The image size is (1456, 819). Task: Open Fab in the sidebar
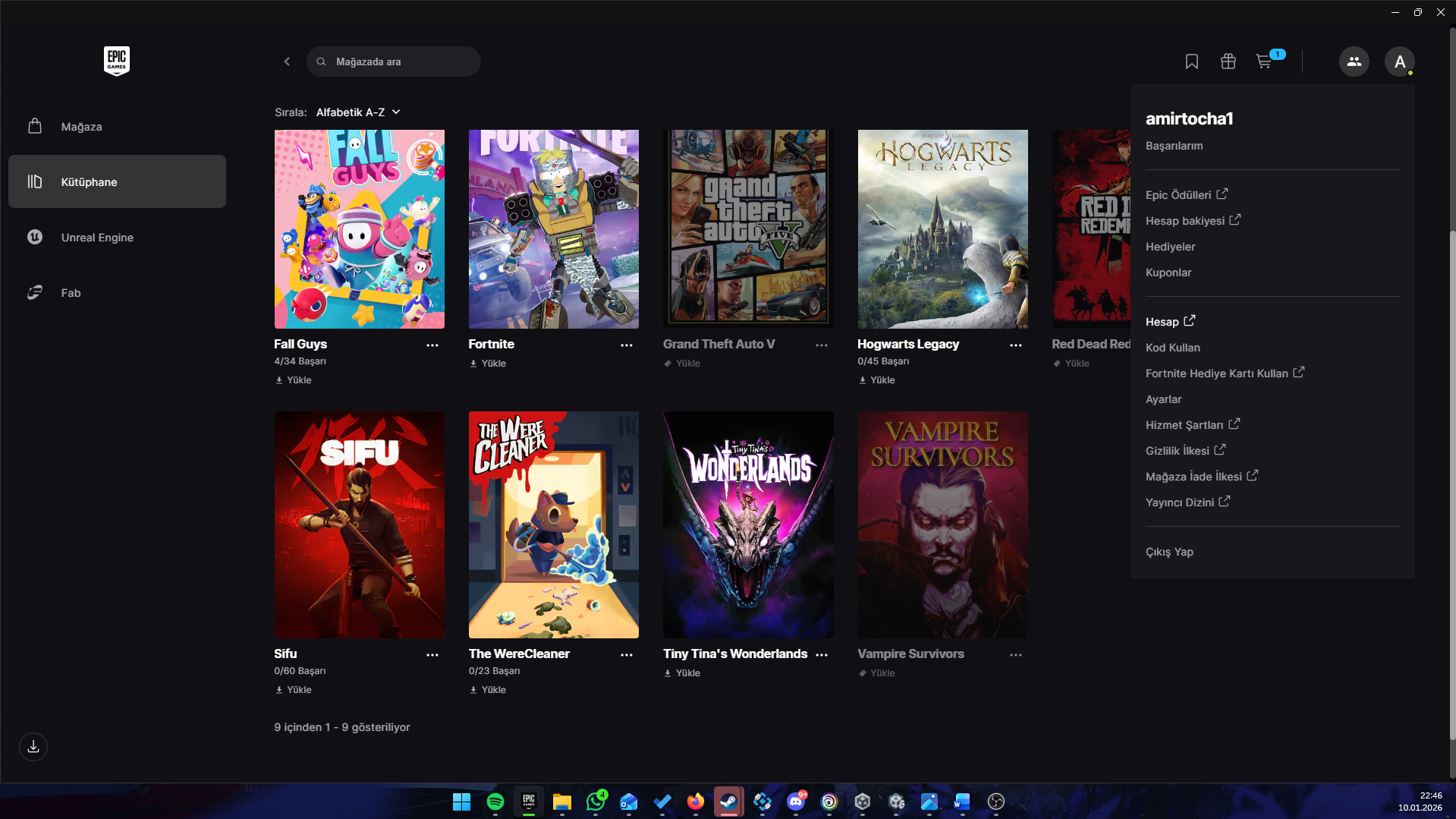click(x=117, y=293)
